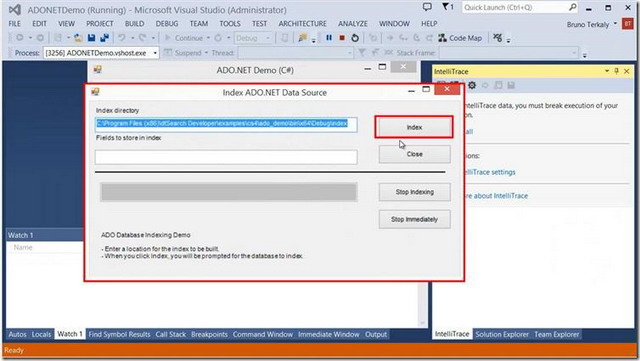
Task: Click the find-in-files icon before Pause
Action: tap(302, 38)
